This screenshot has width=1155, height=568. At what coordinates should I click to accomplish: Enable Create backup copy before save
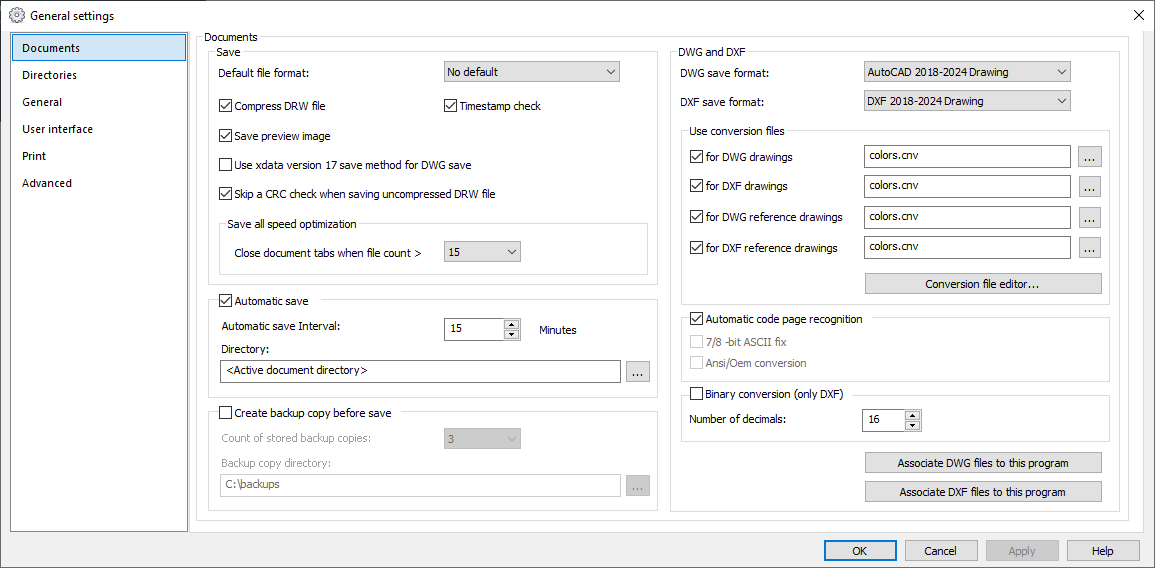tap(225, 413)
